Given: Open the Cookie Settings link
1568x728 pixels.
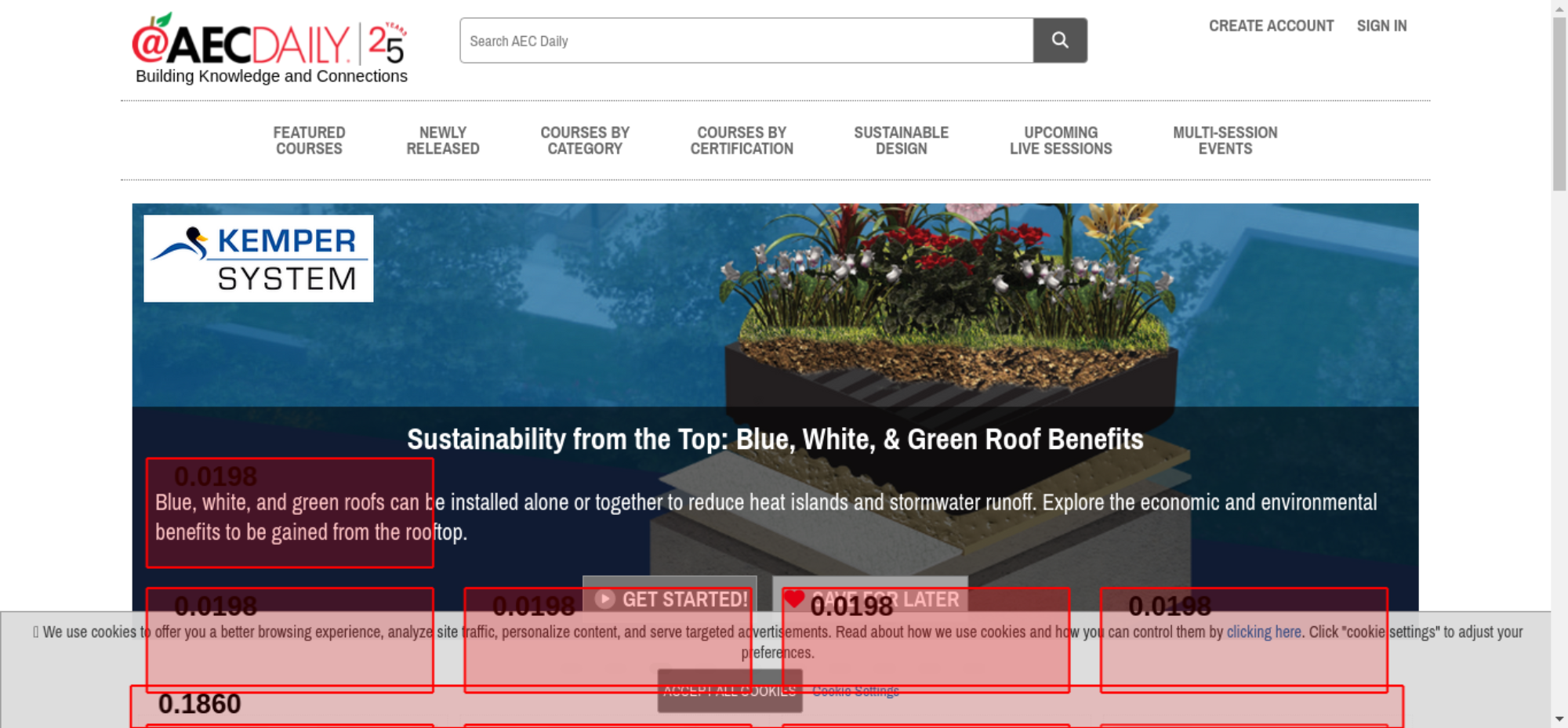Looking at the screenshot, I should (855, 691).
